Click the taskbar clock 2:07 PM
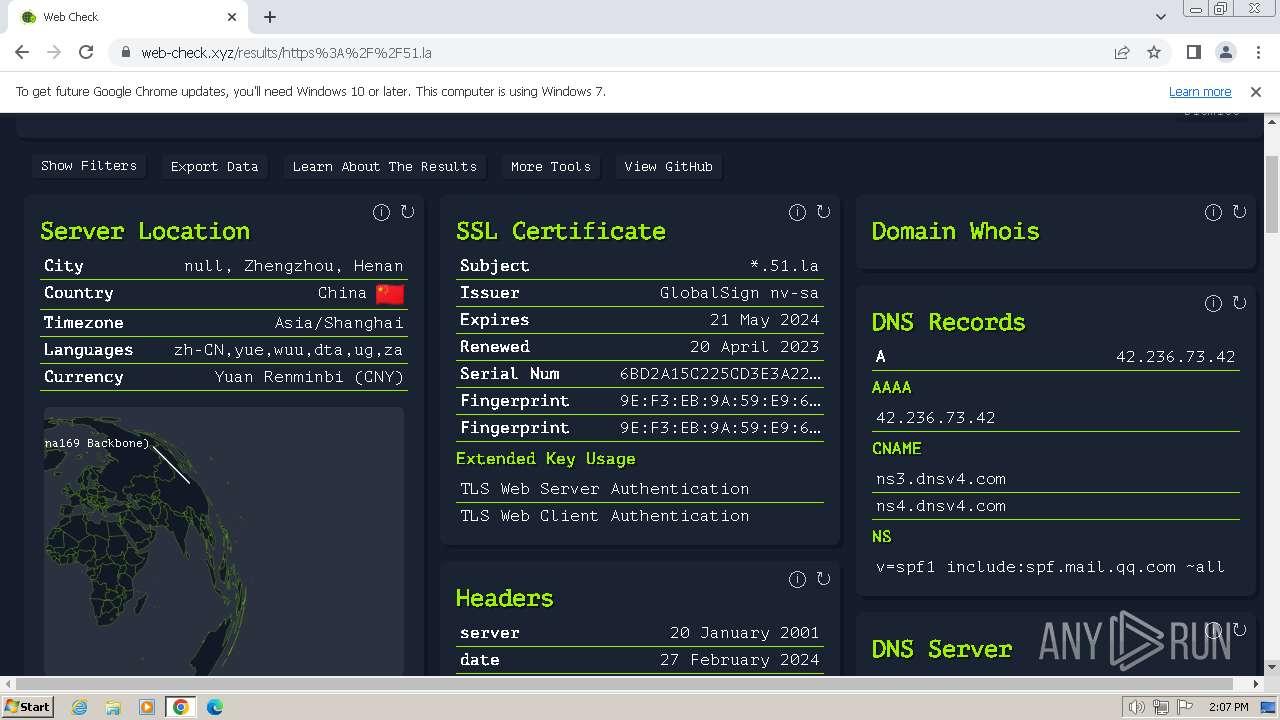Screen dimensions: 1280x720 click(1229, 707)
